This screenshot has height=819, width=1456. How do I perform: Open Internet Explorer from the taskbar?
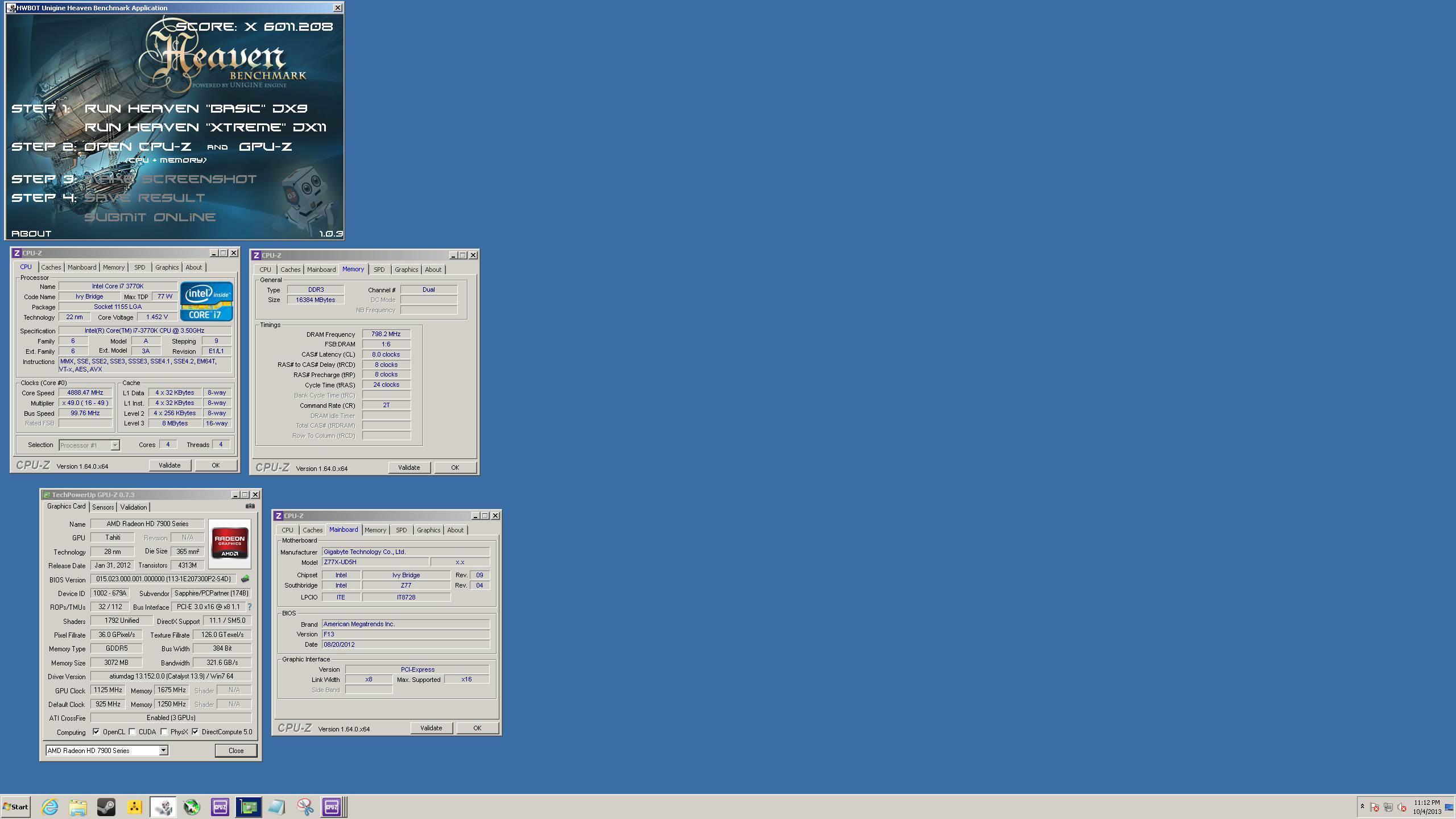point(50,806)
